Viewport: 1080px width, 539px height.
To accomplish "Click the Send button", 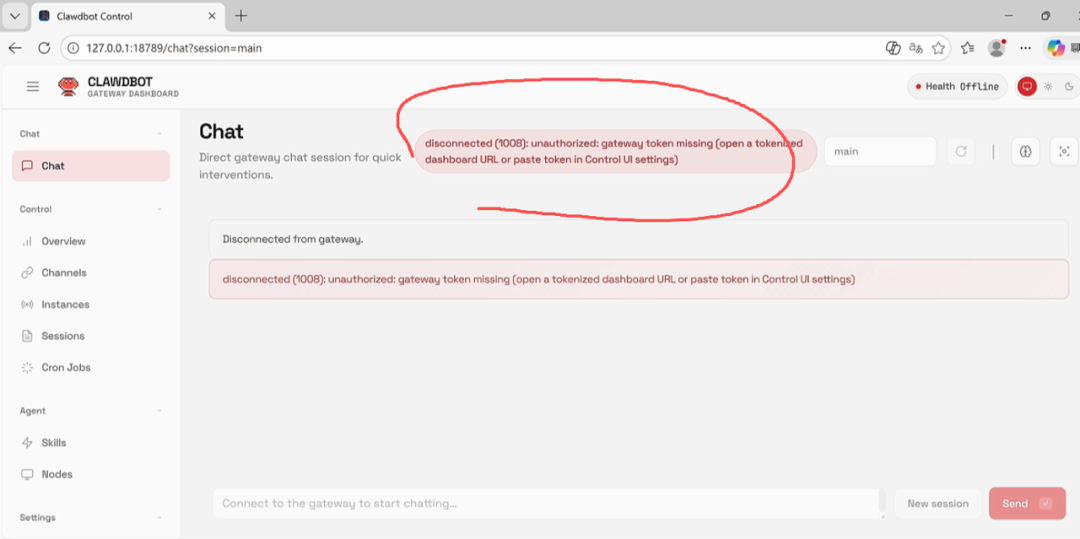I will pyautogui.click(x=1027, y=503).
